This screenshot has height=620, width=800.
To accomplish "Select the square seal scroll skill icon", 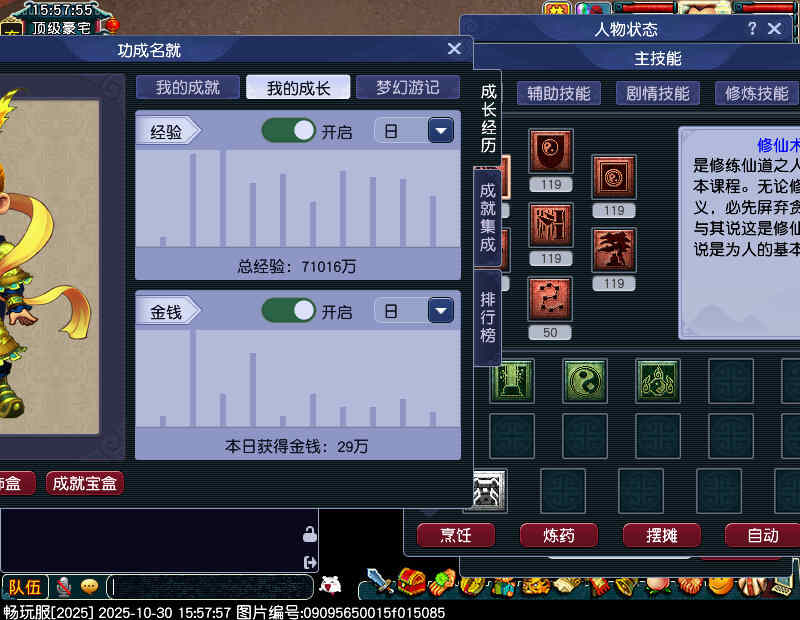I will tap(614, 177).
